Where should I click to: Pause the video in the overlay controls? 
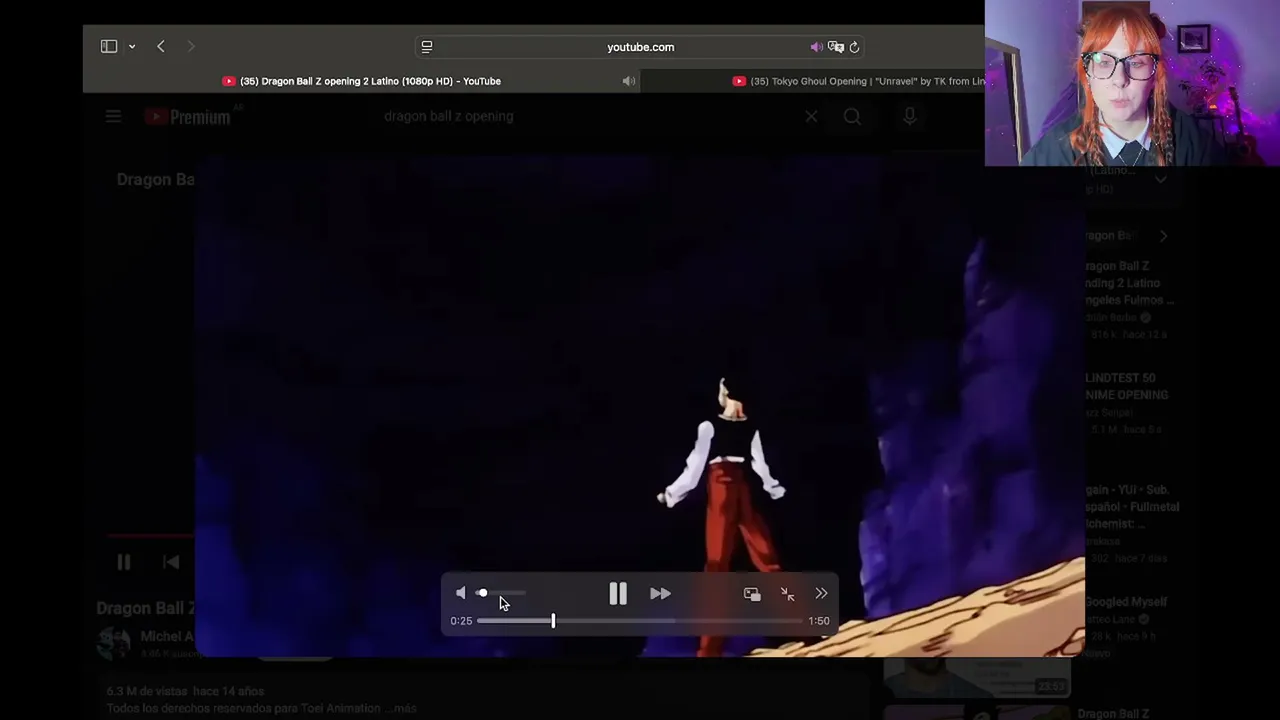point(617,594)
